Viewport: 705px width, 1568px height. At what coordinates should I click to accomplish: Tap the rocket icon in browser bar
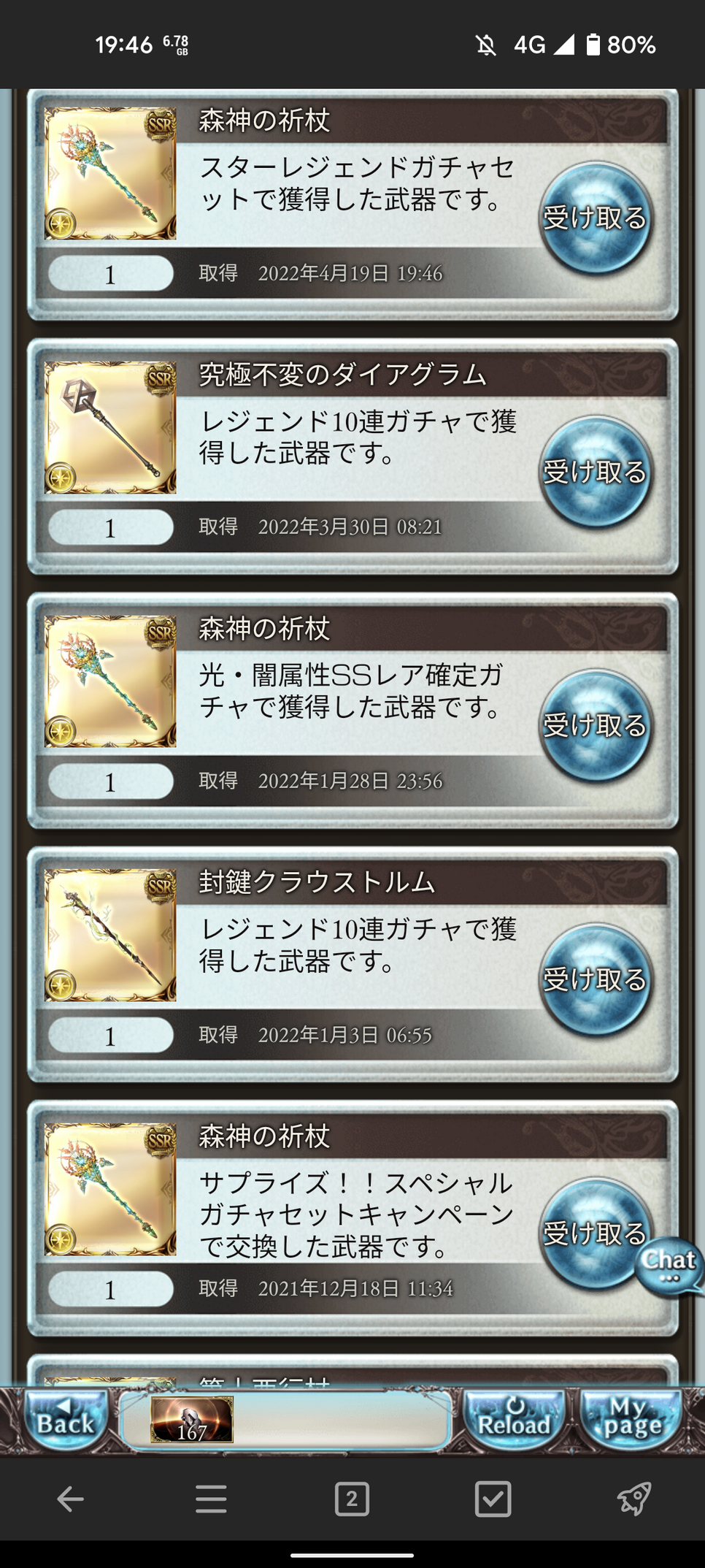click(x=633, y=1499)
